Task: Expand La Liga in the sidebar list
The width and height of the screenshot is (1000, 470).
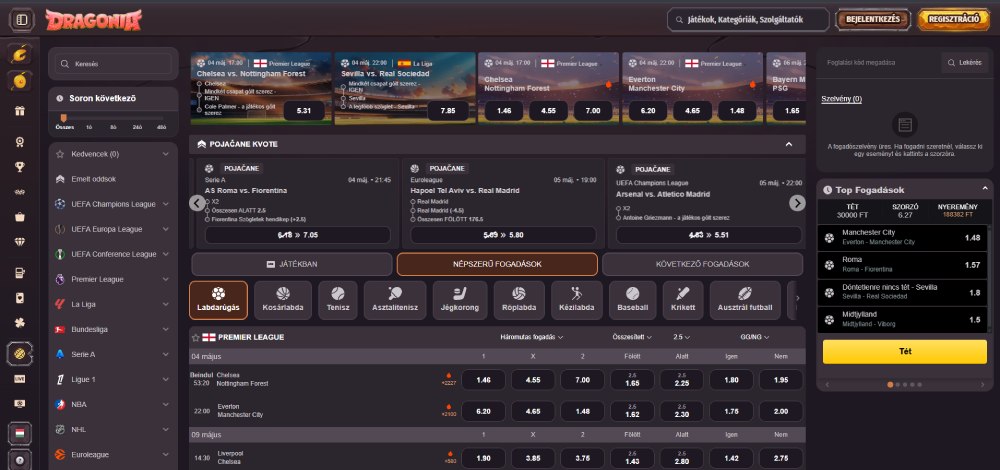Action: click(113, 304)
